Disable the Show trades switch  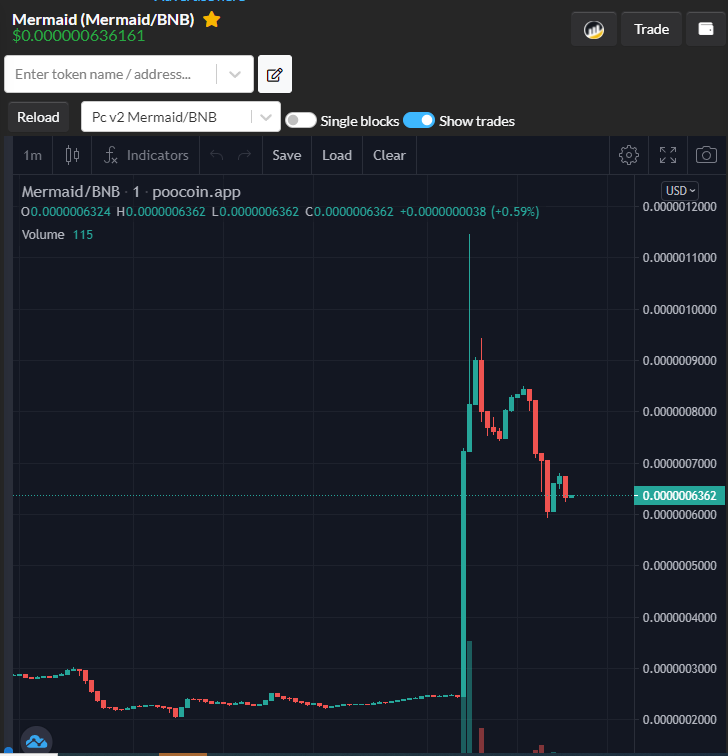(x=419, y=121)
